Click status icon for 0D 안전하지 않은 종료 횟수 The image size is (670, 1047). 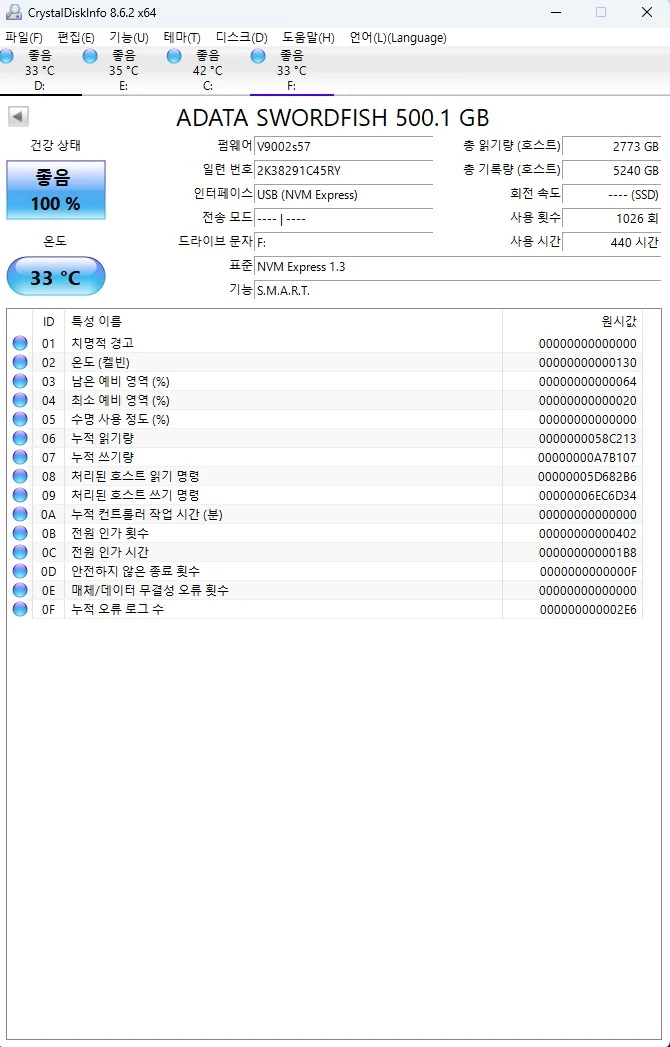(x=20, y=571)
